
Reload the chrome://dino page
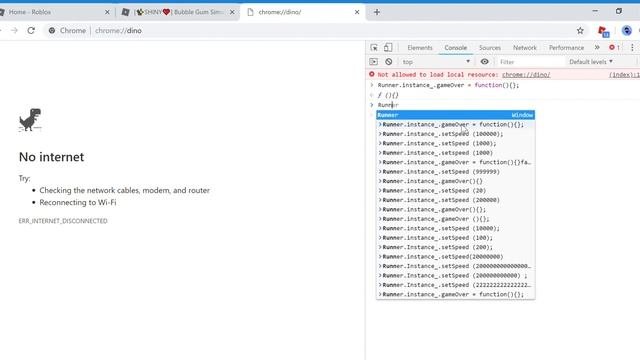[31, 31]
